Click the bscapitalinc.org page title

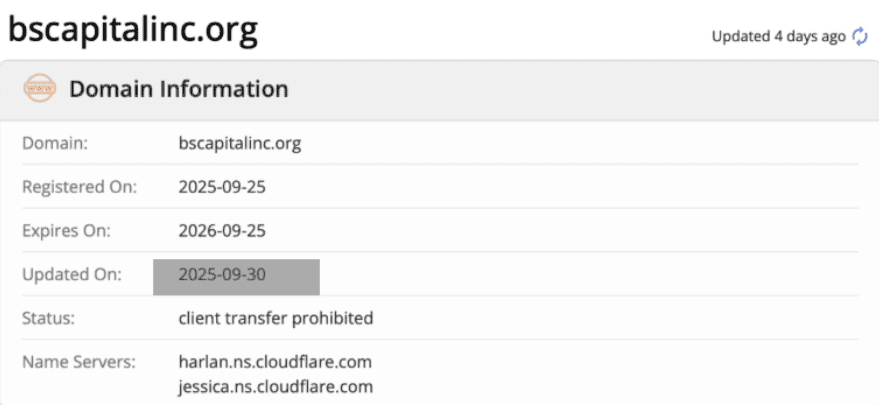[132, 30]
